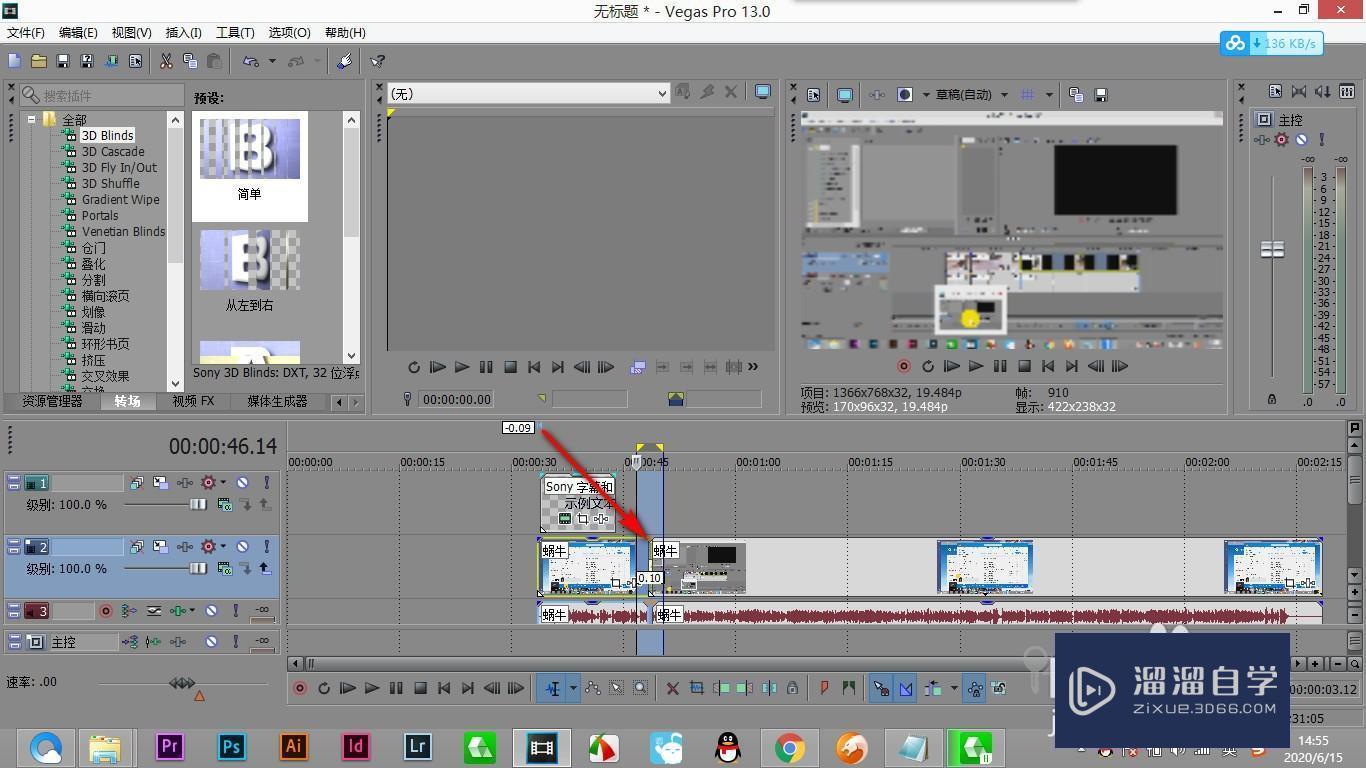Switch to the 视频 FX tab
The width and height of the screenshot is (1366, 768).
click(193, 401)
